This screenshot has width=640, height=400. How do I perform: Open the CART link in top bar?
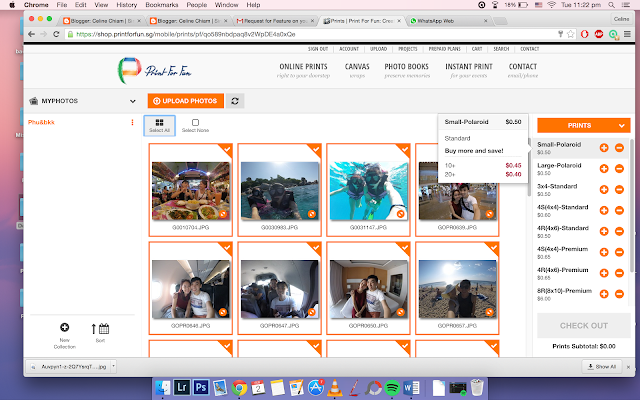click(x=477, y=49)
